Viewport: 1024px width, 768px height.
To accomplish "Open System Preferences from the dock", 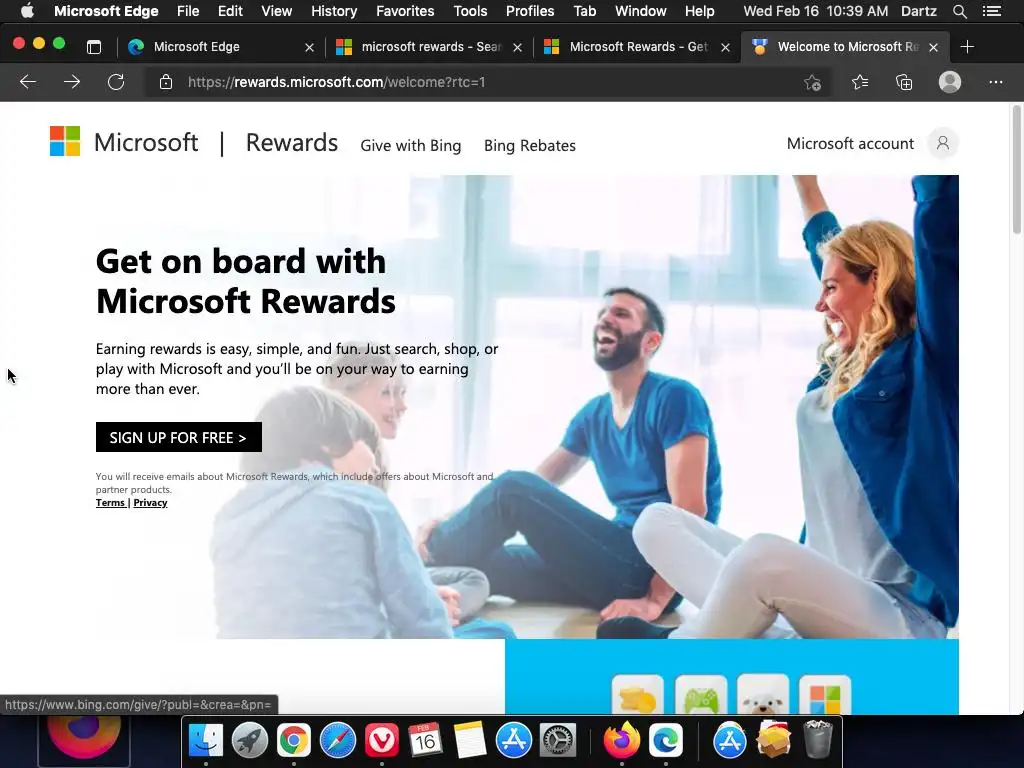I will click(558, 740).
